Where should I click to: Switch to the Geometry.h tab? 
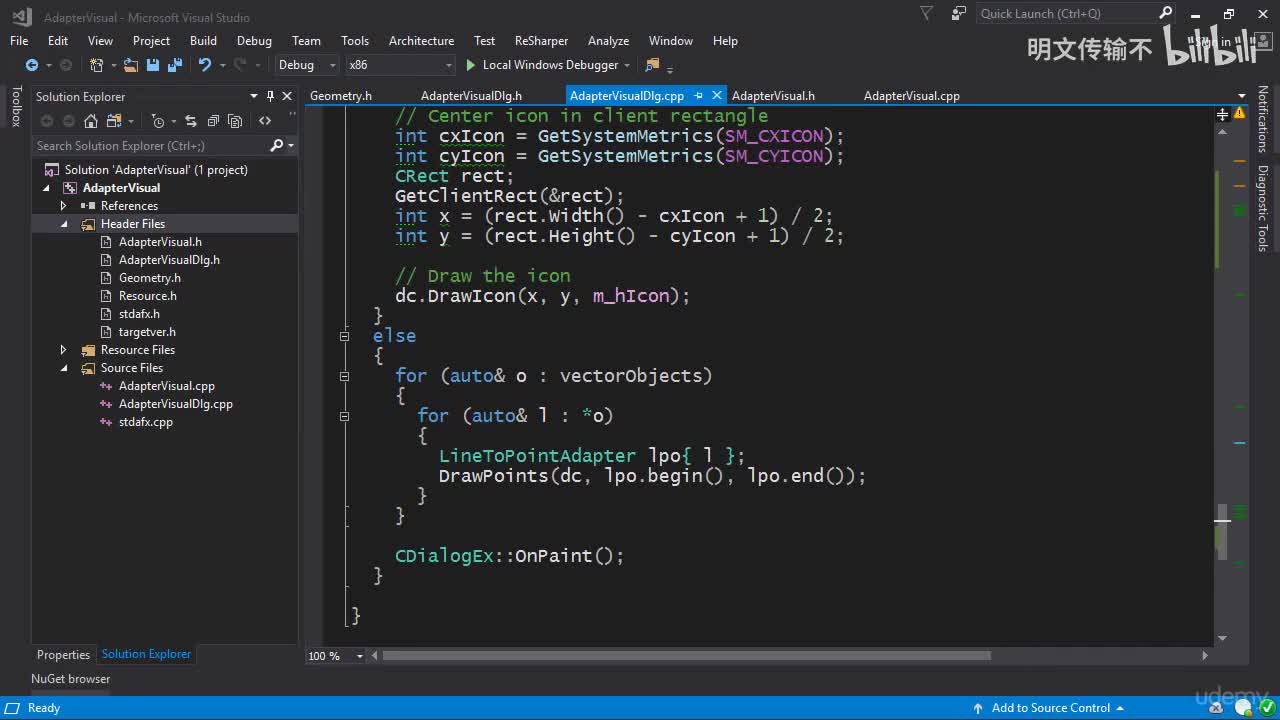click(341, 96)
